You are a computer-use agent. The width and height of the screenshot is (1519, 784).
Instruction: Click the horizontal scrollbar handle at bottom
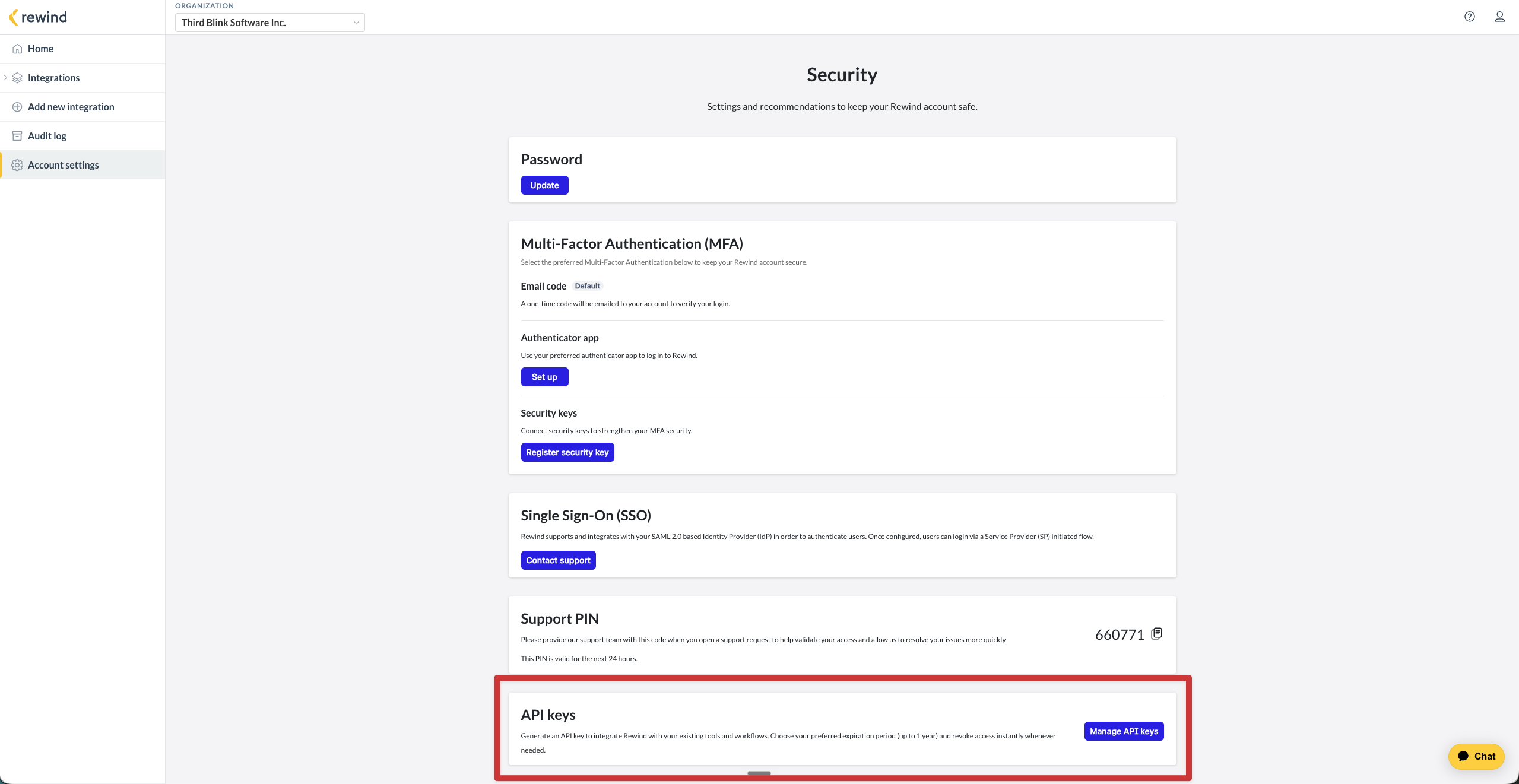759,773
